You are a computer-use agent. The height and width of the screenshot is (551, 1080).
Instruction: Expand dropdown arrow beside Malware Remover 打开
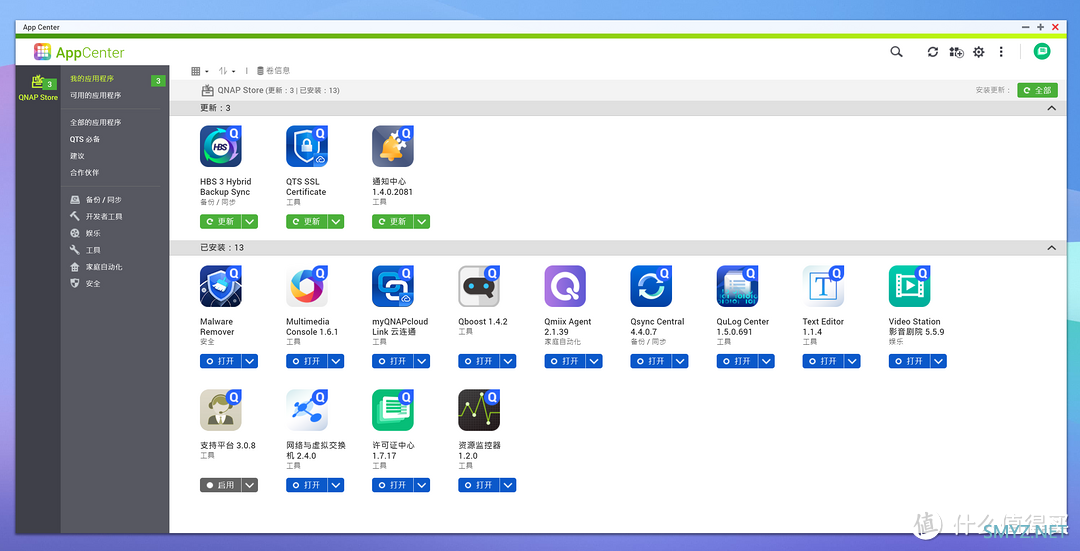(249, 361)
